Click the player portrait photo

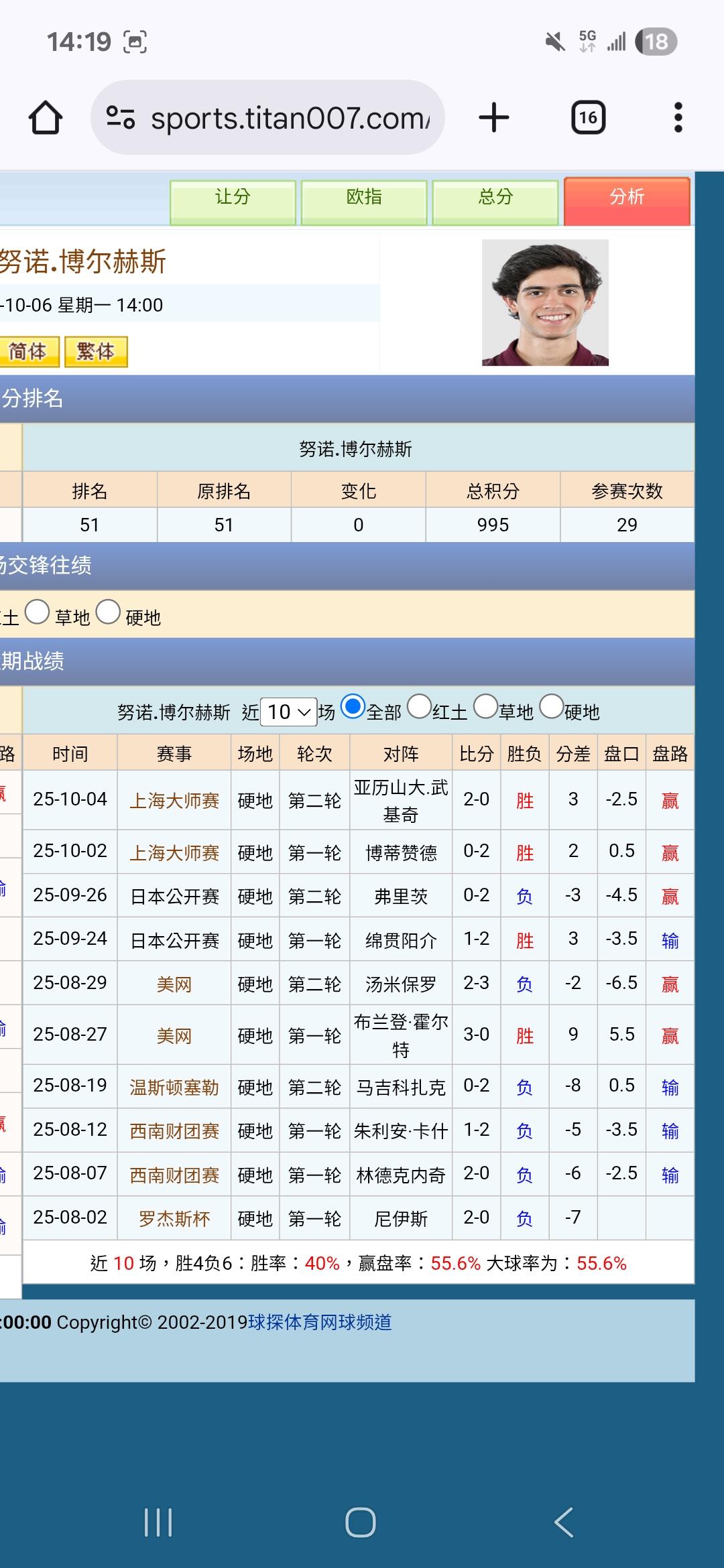point(545,303)
